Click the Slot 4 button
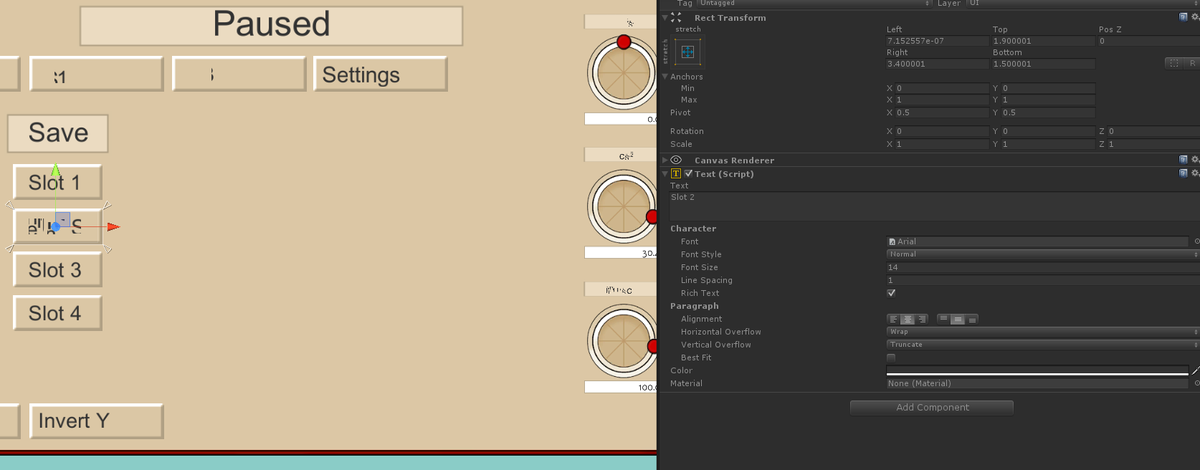The height and width of the screenshot is (470, 1200). 57,313
